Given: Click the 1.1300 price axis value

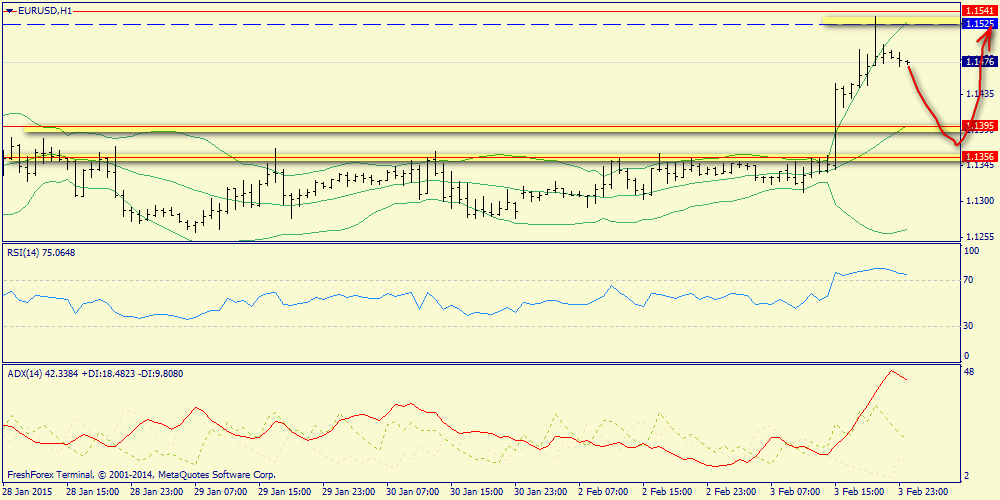Looking at the screenshot, I should coord(979,201).
